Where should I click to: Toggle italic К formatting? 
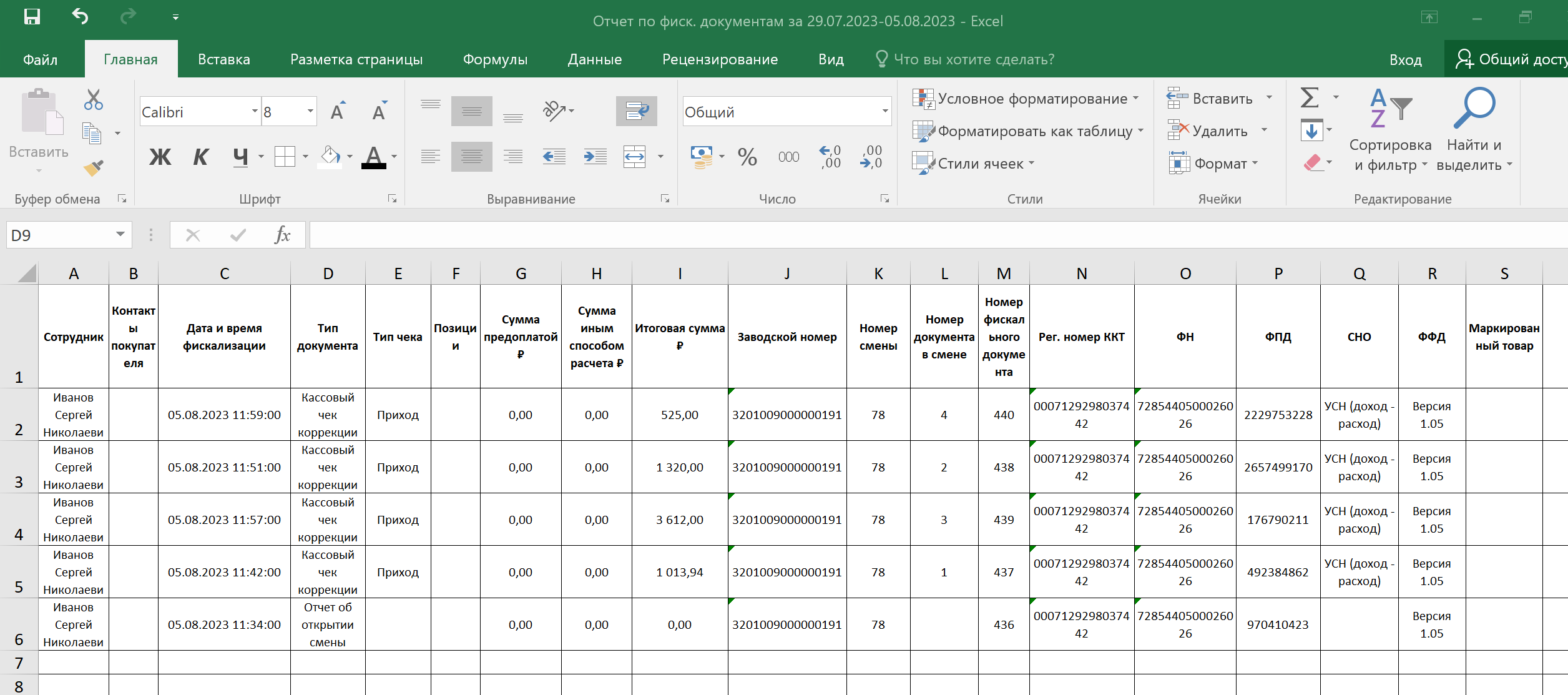(200, 157)
